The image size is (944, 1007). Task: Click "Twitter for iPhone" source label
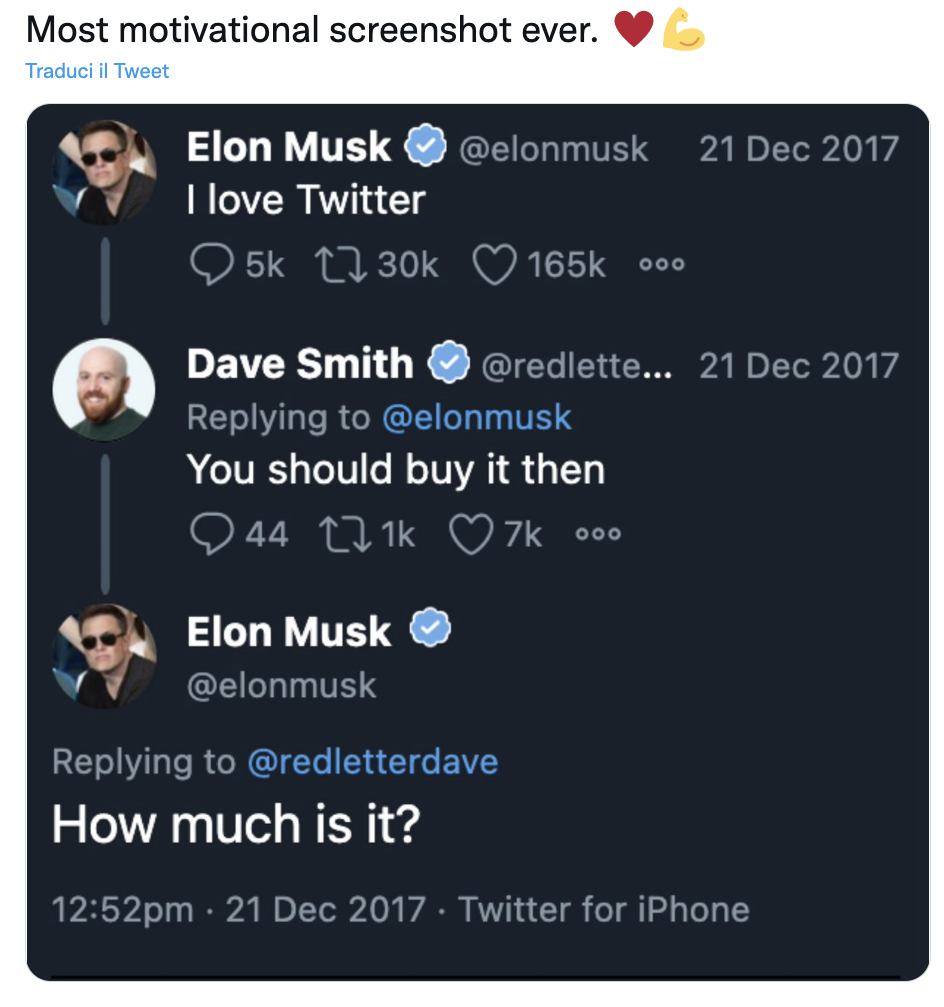click(x=604, y=909)
